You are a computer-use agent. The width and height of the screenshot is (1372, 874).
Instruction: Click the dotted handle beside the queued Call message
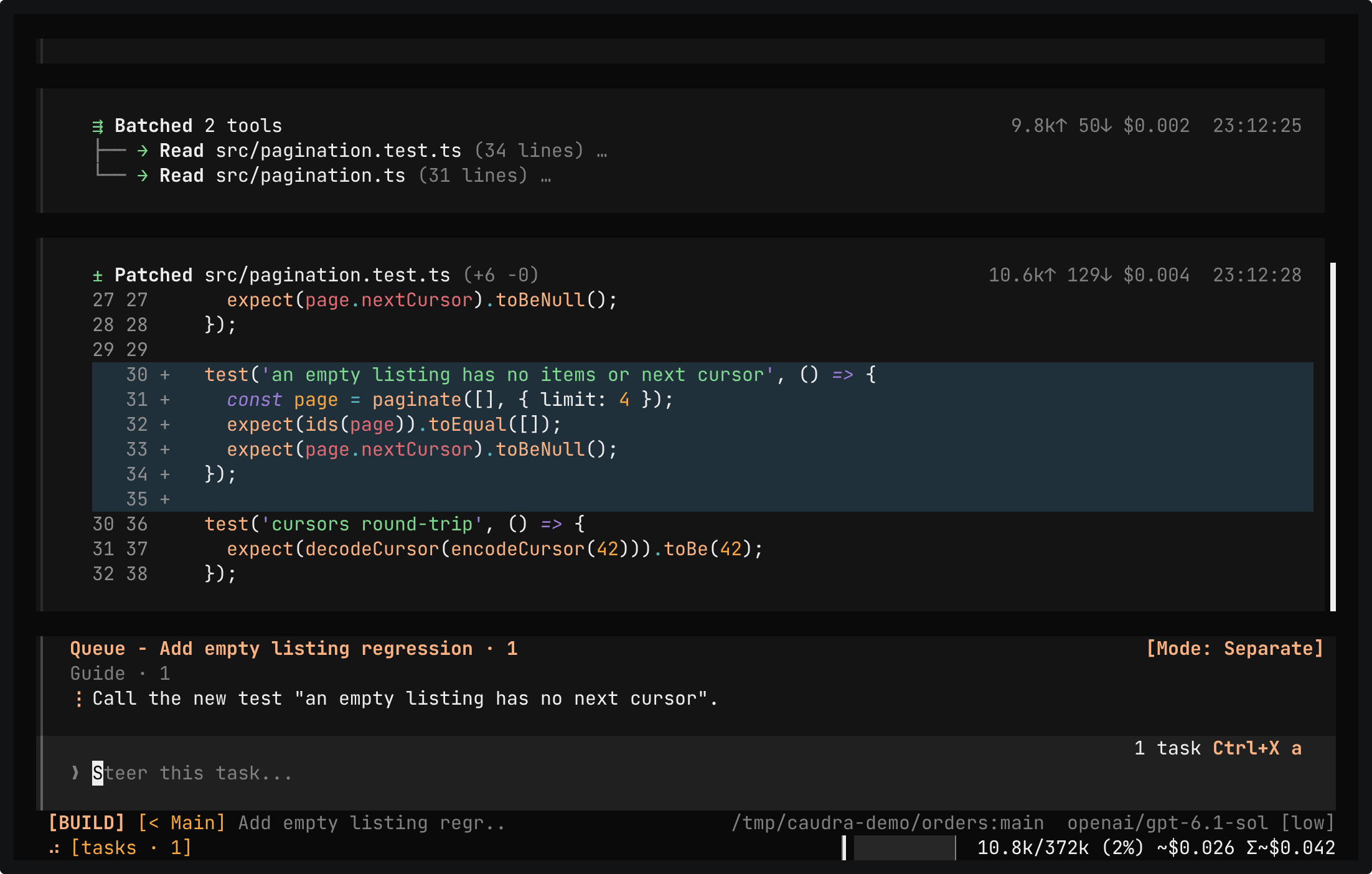point(78,699)
